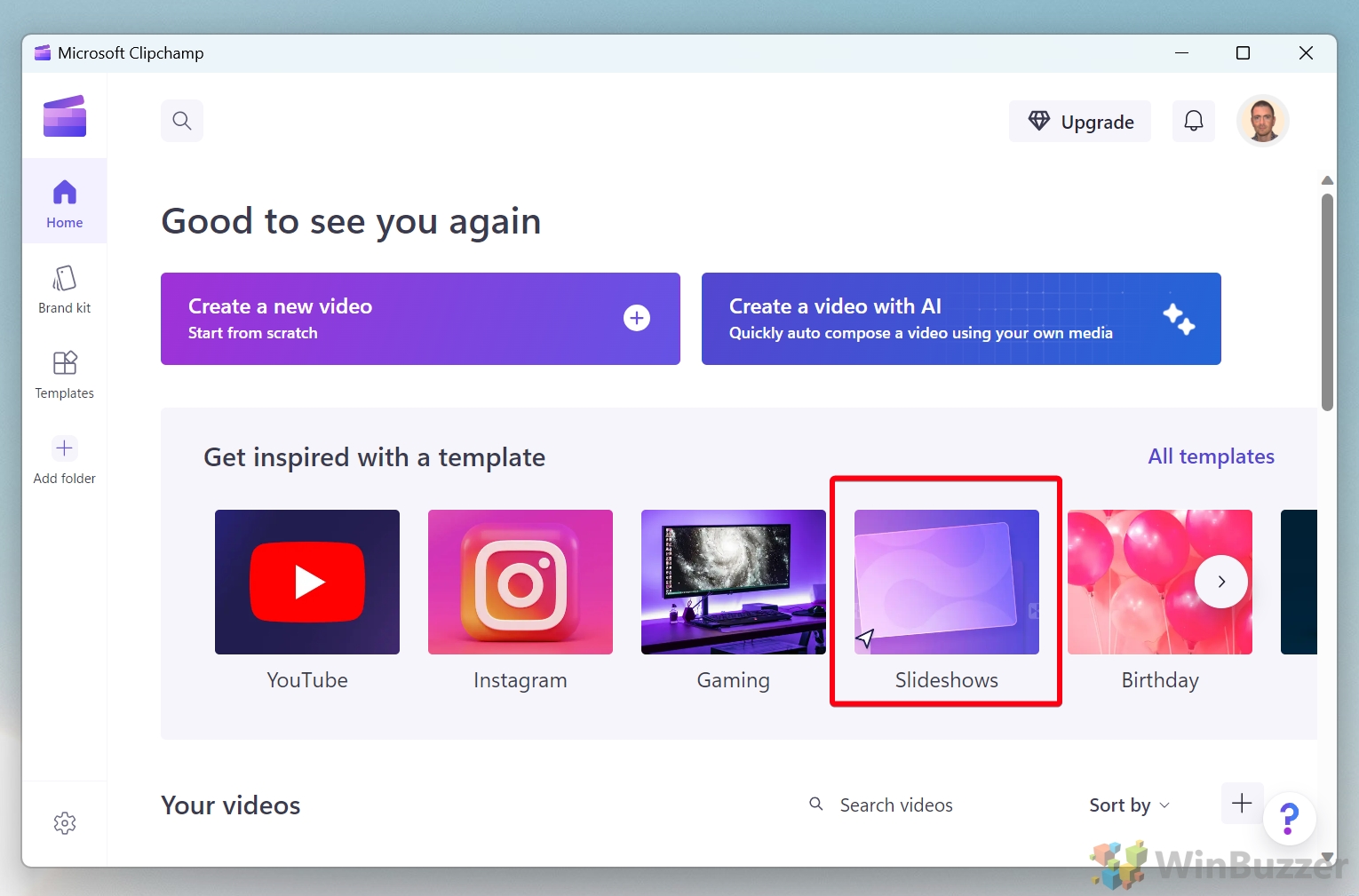Go to Home in sidebar
The height and width of the screenshot is (896, 1359).
coord(65,202)
